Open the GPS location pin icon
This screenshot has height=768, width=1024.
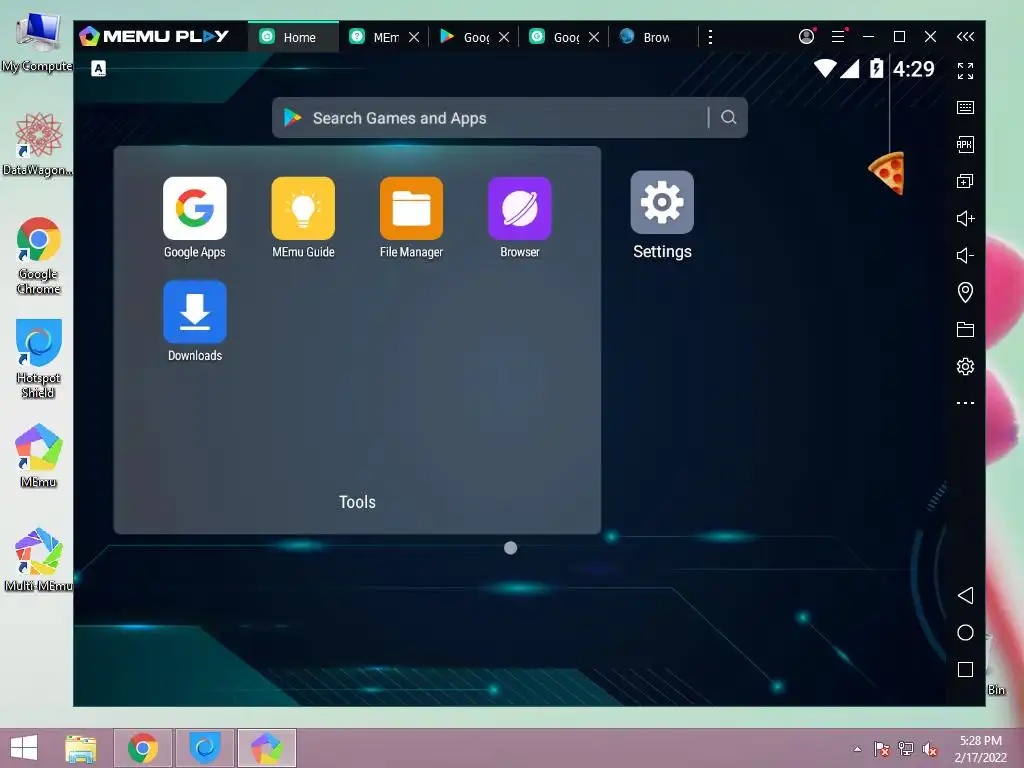pyautogui.click(x=965, y=292)
